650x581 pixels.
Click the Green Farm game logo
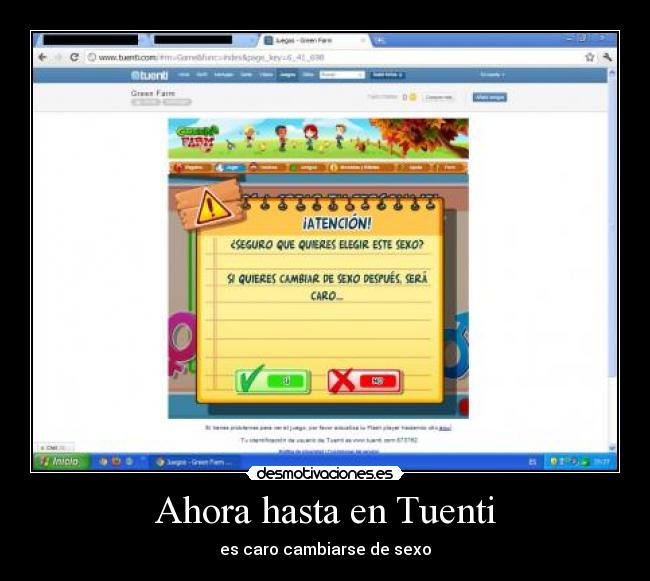196,137
